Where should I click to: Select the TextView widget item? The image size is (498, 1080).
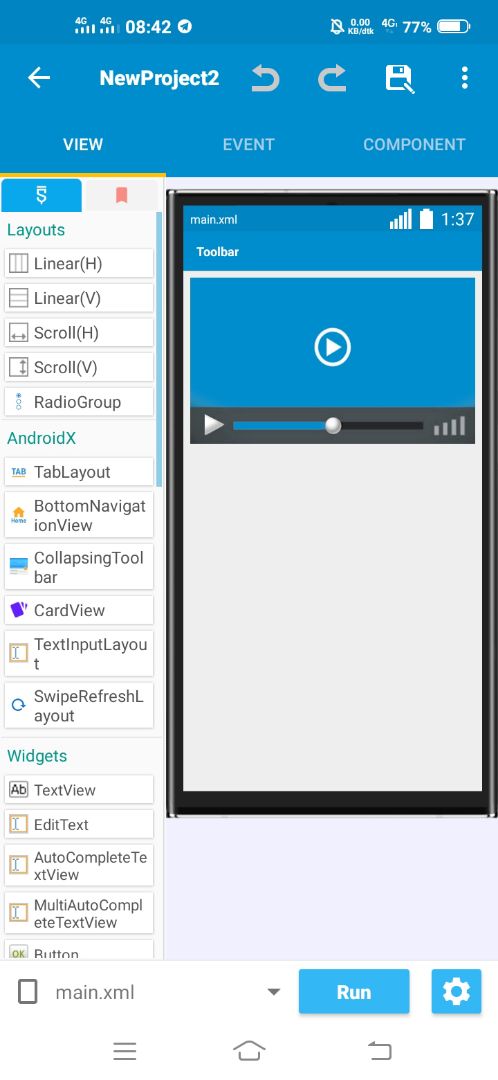(79, 789)
